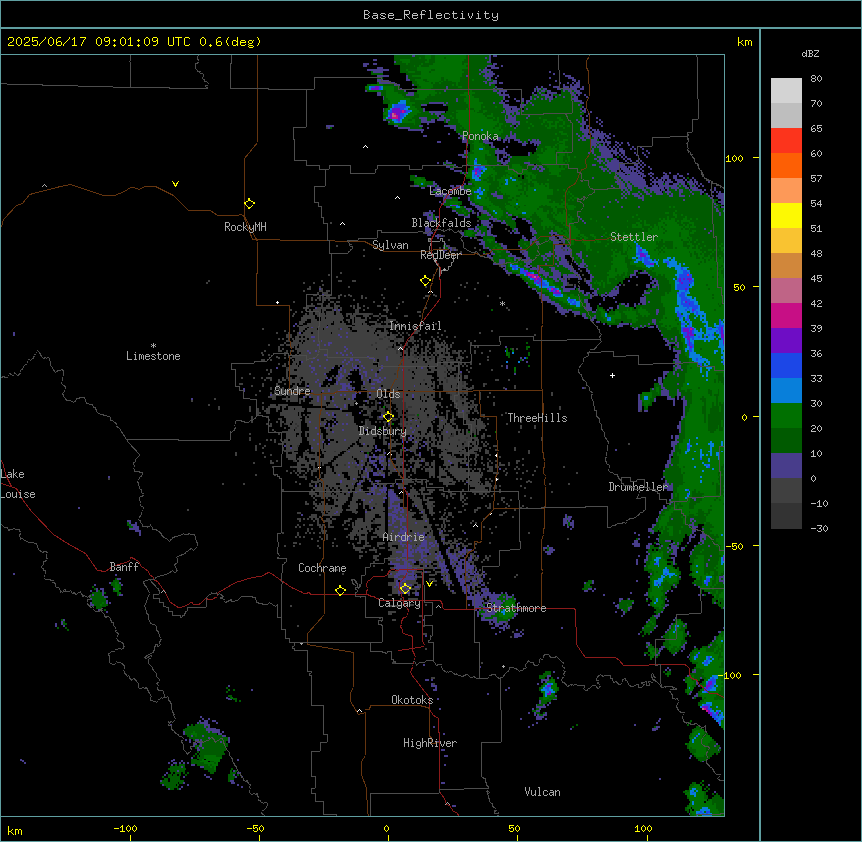Pick the purple 36-39 dBZ legend color
The image size is (862, 842).
click(x=786, y=341)
